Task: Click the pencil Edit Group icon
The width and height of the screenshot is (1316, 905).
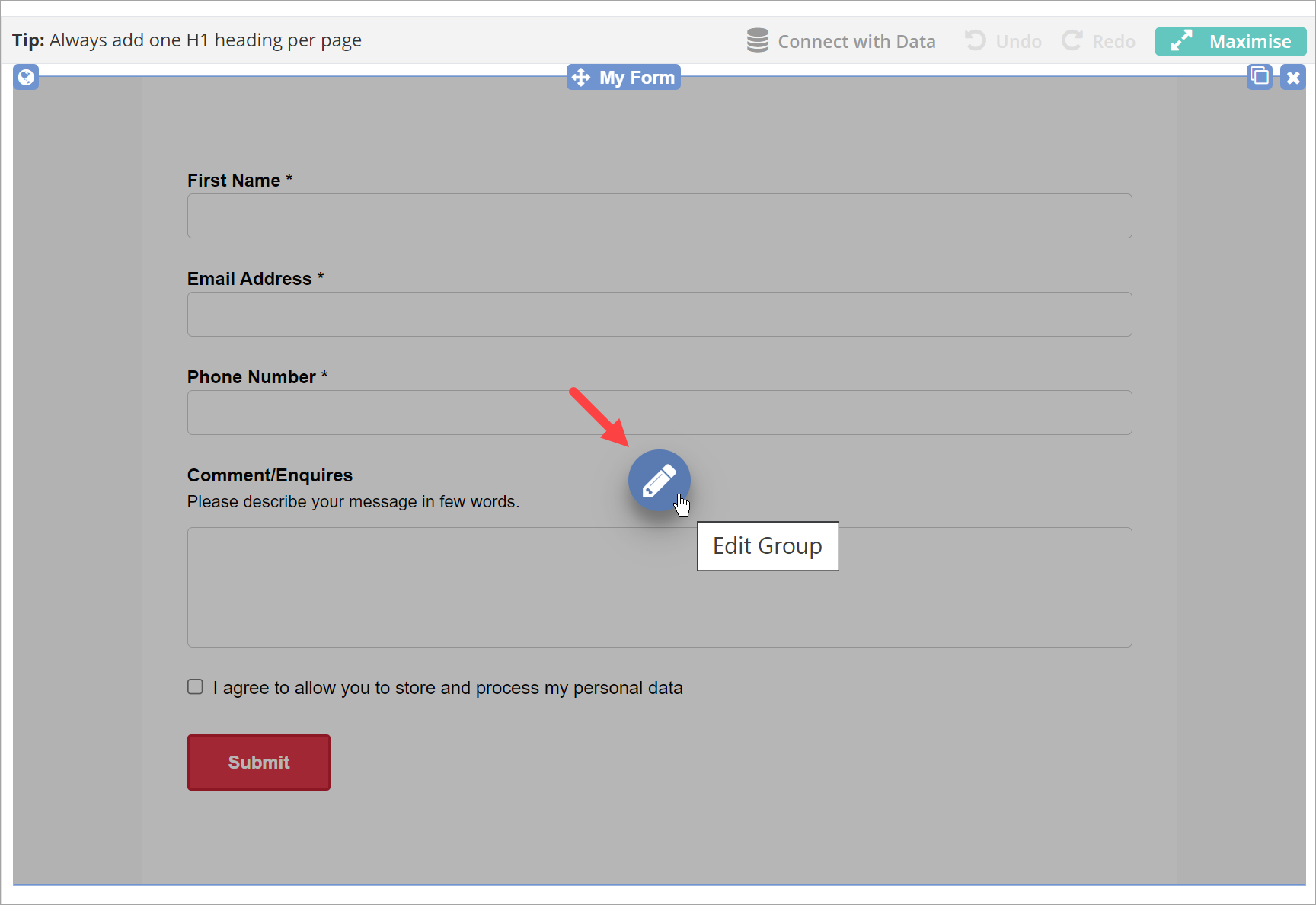Action: pyautogui.click(x=659, y=481)
